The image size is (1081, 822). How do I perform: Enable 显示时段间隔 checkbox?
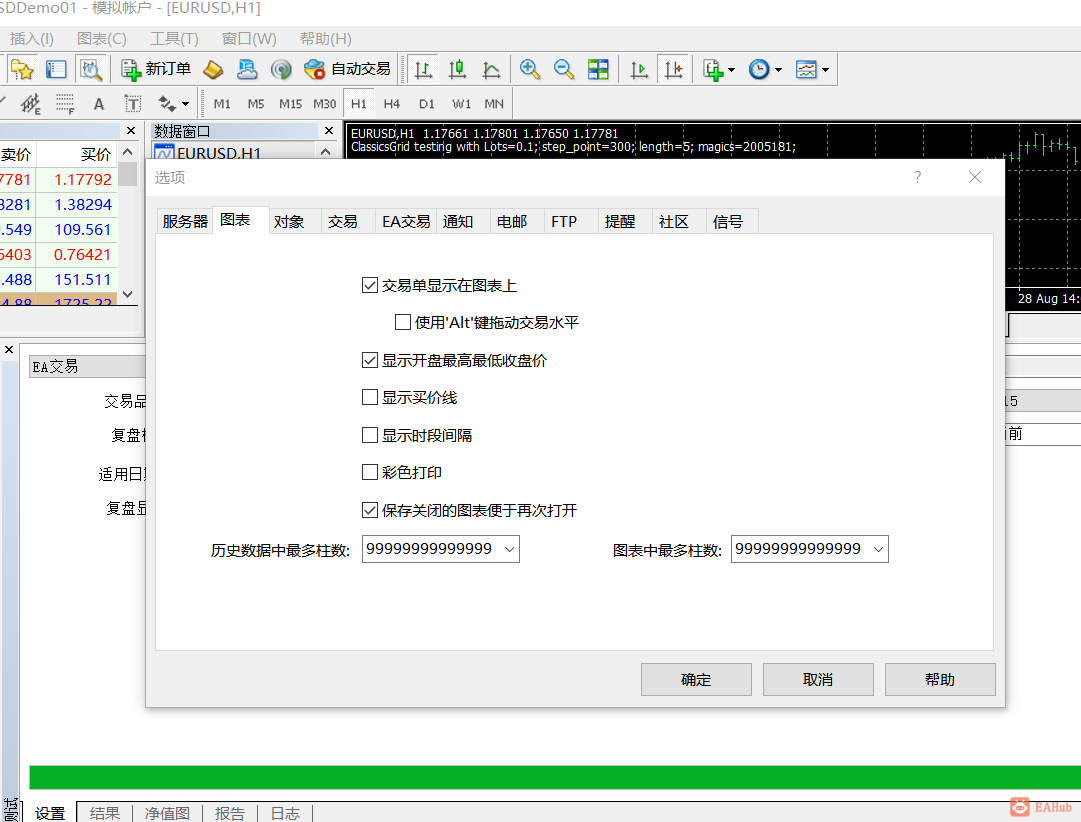(x=370, y=435)
